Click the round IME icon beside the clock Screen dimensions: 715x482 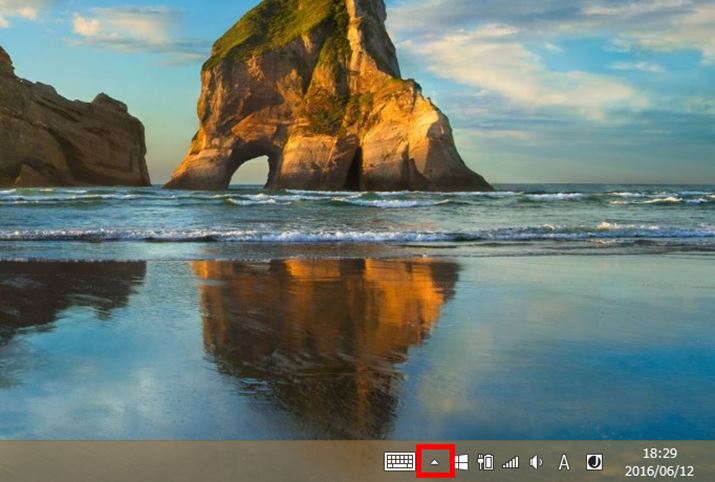pyautogui.click(x=594, y=461)
